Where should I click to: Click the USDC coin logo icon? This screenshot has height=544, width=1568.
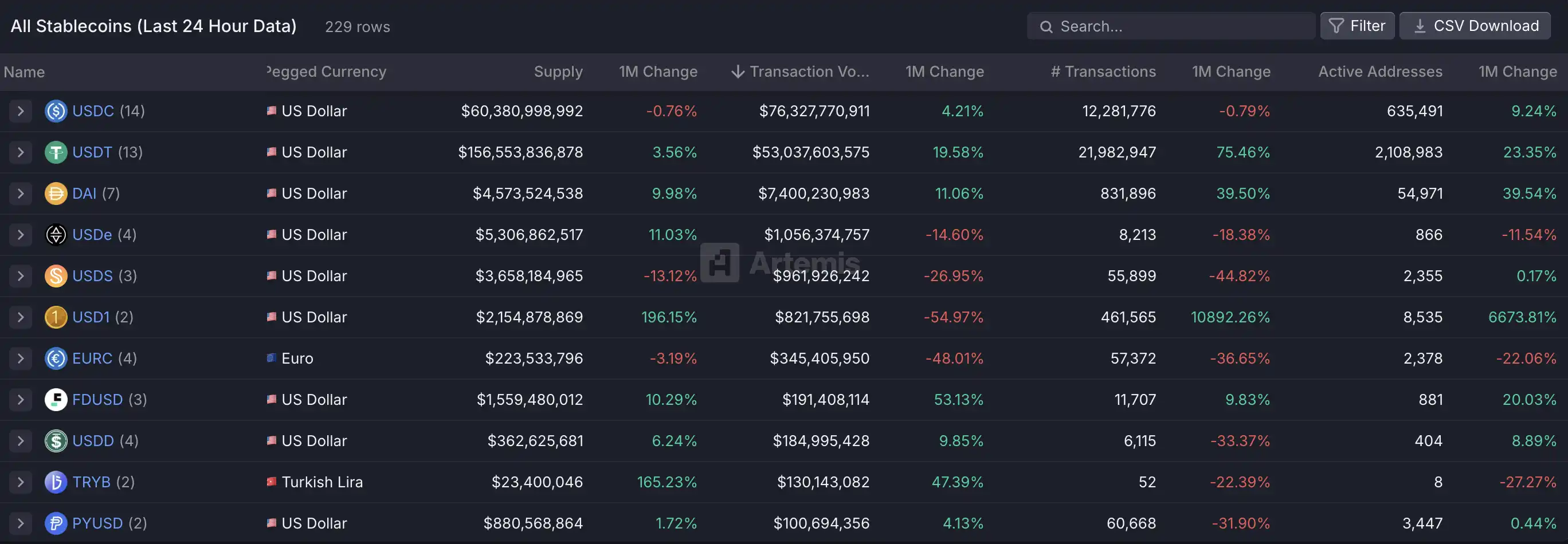(x=56, y=111)
